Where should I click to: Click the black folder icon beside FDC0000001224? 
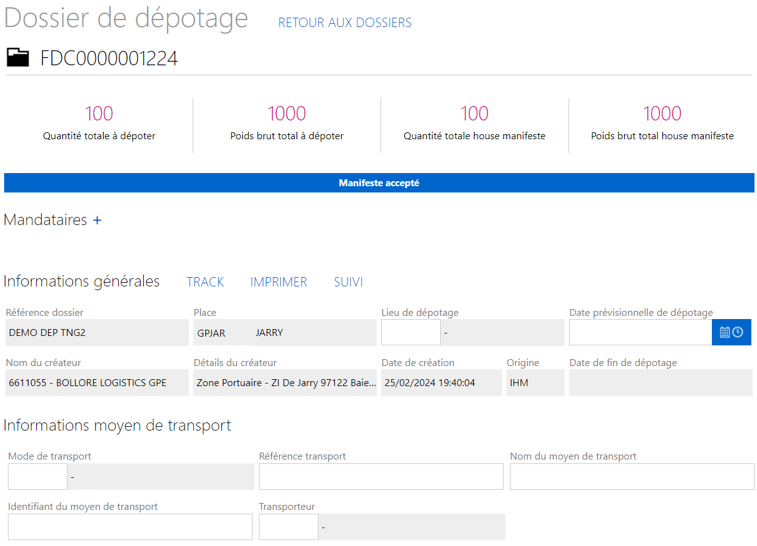(18, 58)
